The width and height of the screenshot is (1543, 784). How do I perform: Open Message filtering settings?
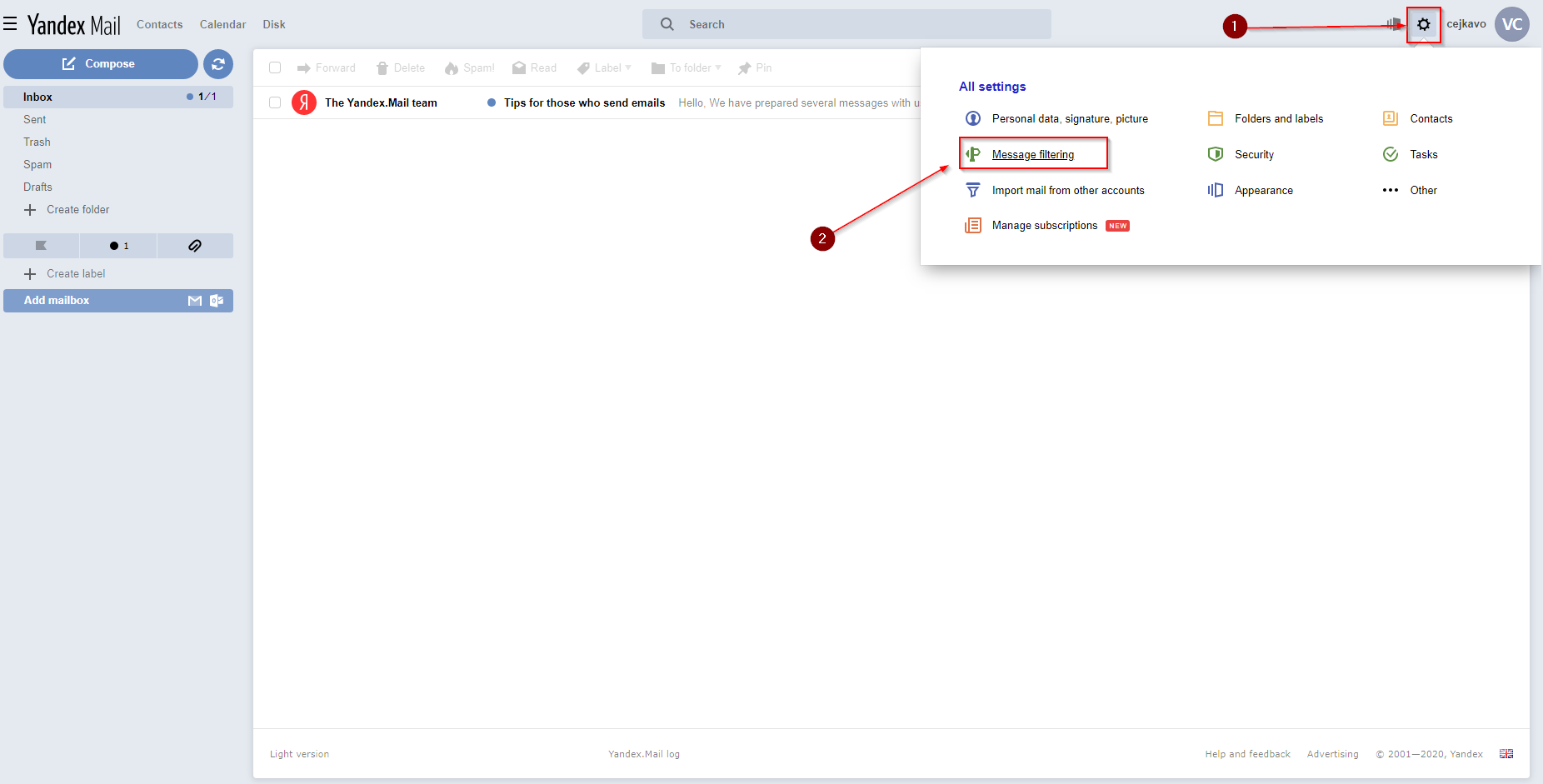point(1033,154)
